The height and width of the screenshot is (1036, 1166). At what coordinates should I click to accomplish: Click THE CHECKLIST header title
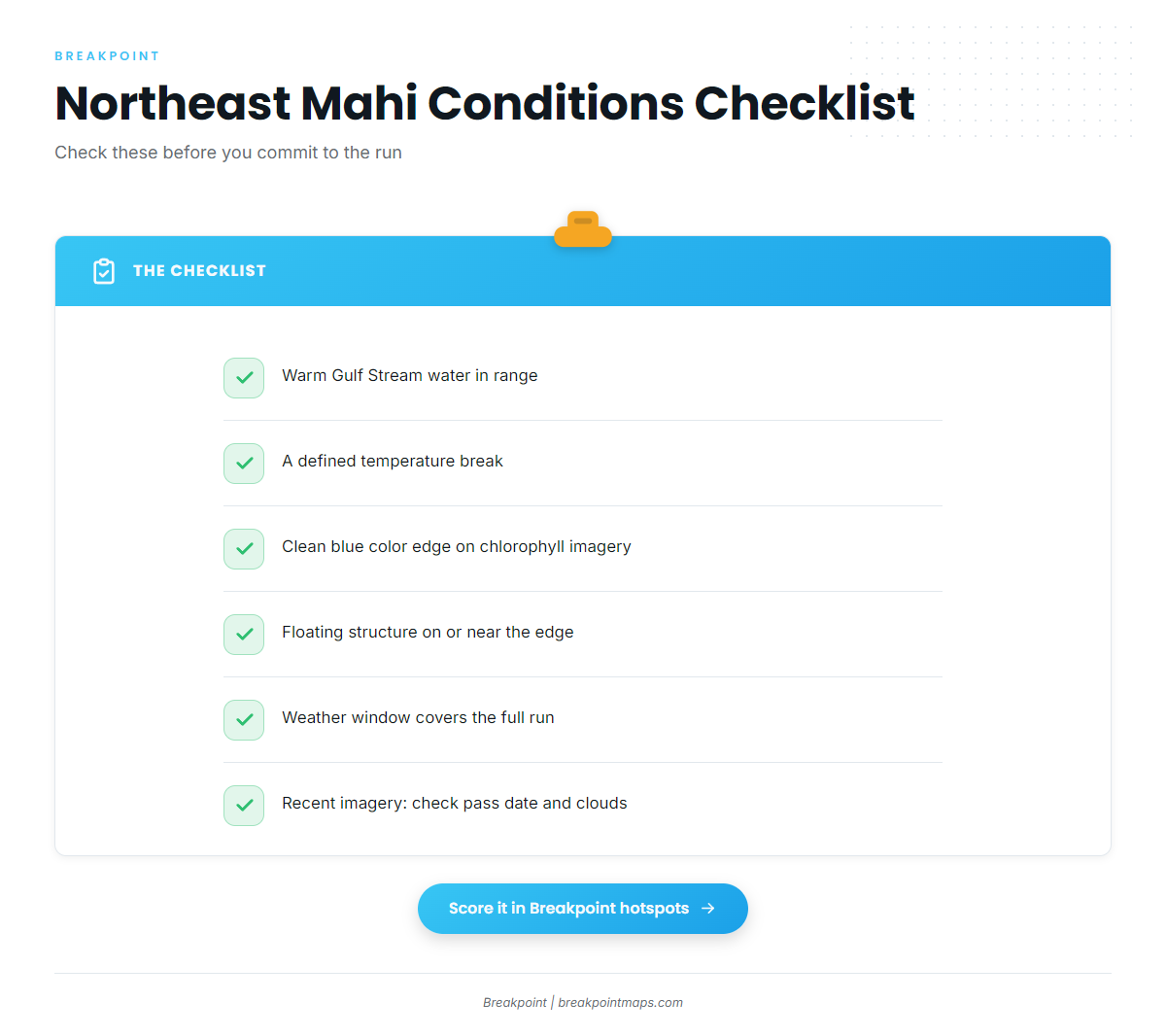(199, 271)
